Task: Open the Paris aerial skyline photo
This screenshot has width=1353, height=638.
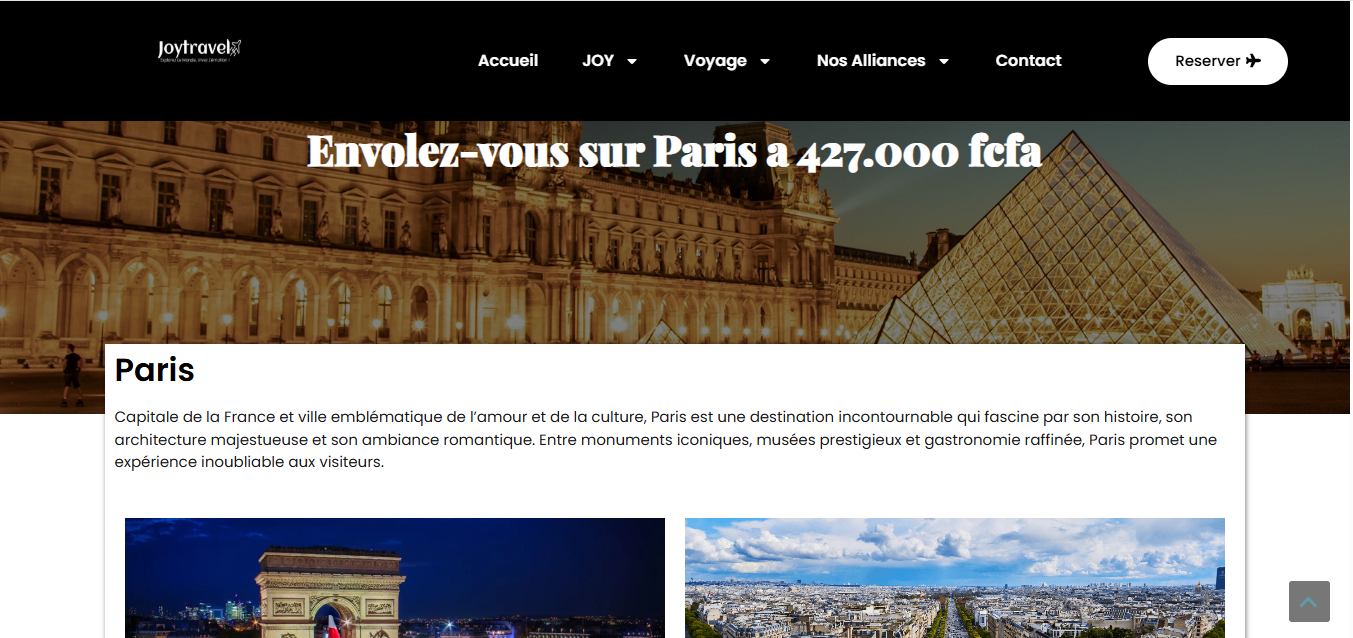Action: [x=955, y=578]
